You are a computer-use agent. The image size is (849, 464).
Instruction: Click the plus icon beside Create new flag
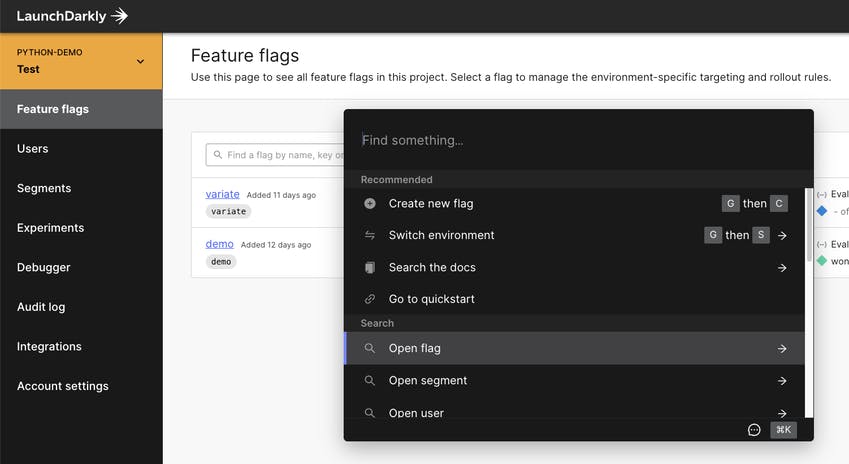(x=370, y=204)
